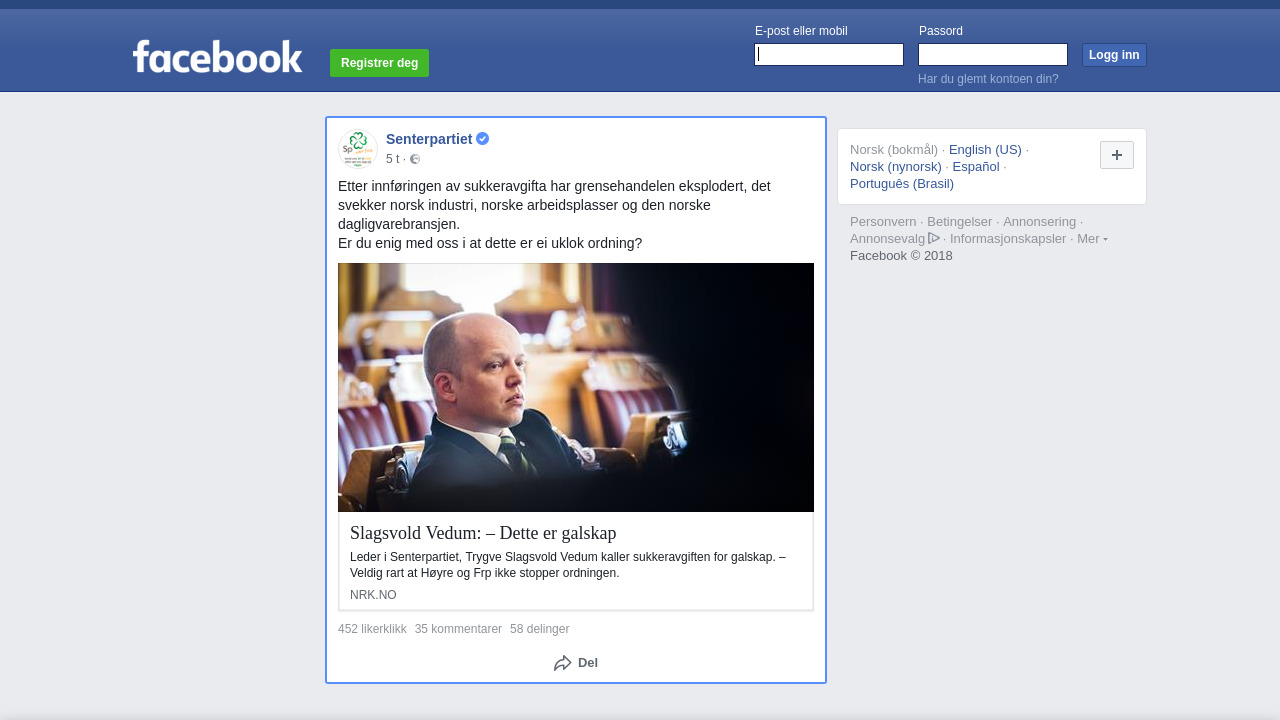This screenshot has height=720, width=1280.
Task: Expand the Mer footer dropdown
Action: pos(1092,238)
